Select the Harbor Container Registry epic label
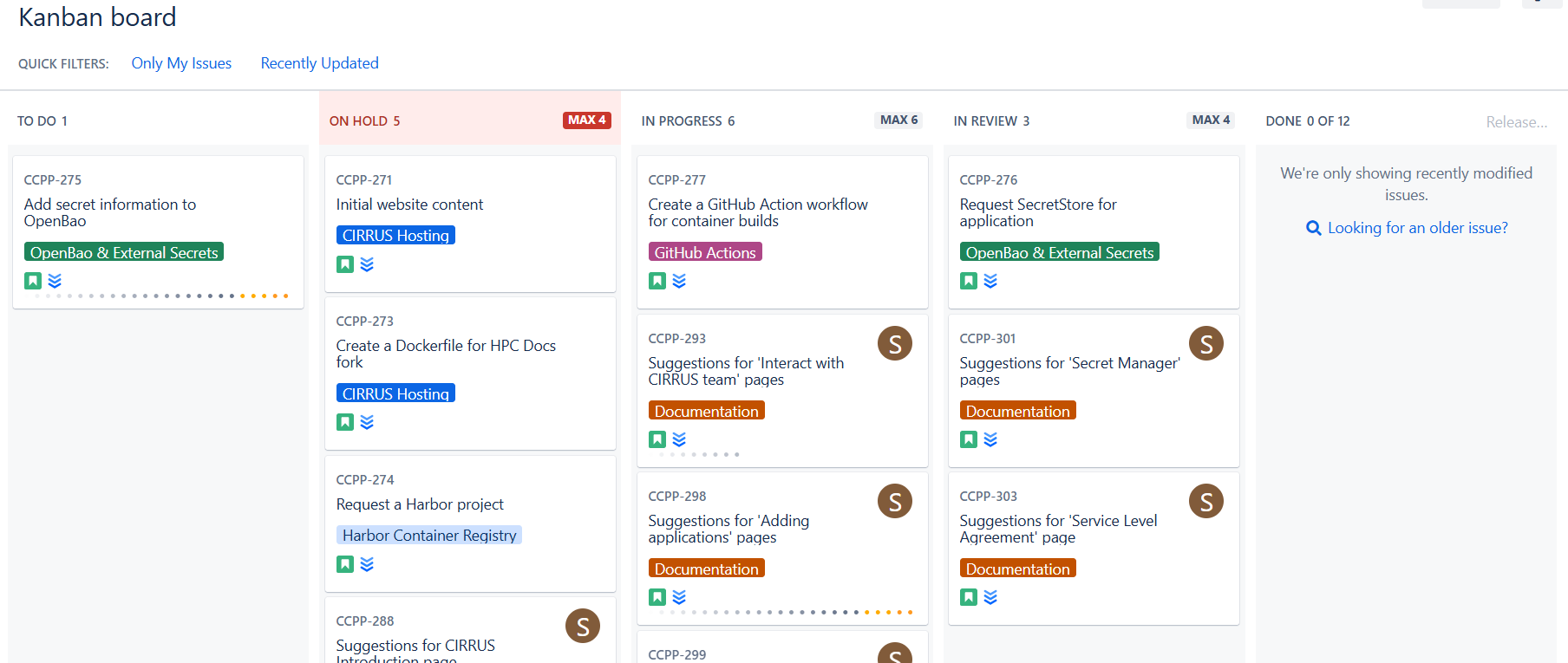 pyautogui.click(x=428, y=536)
